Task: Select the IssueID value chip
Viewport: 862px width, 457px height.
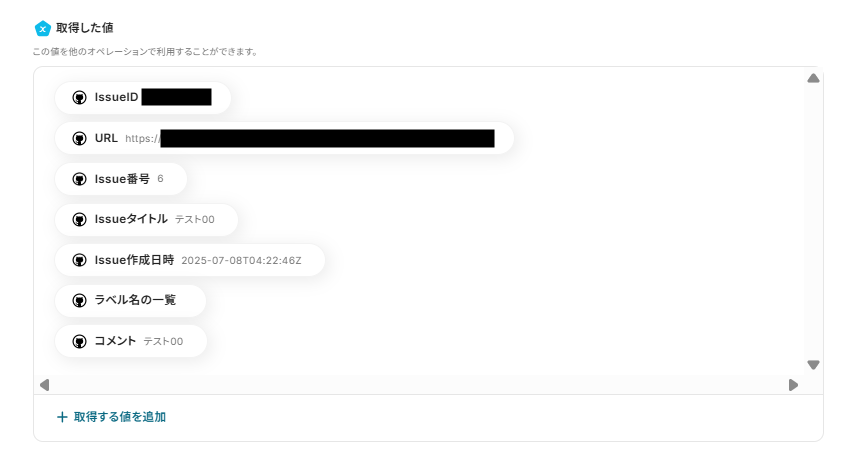Action: (142, 98)
